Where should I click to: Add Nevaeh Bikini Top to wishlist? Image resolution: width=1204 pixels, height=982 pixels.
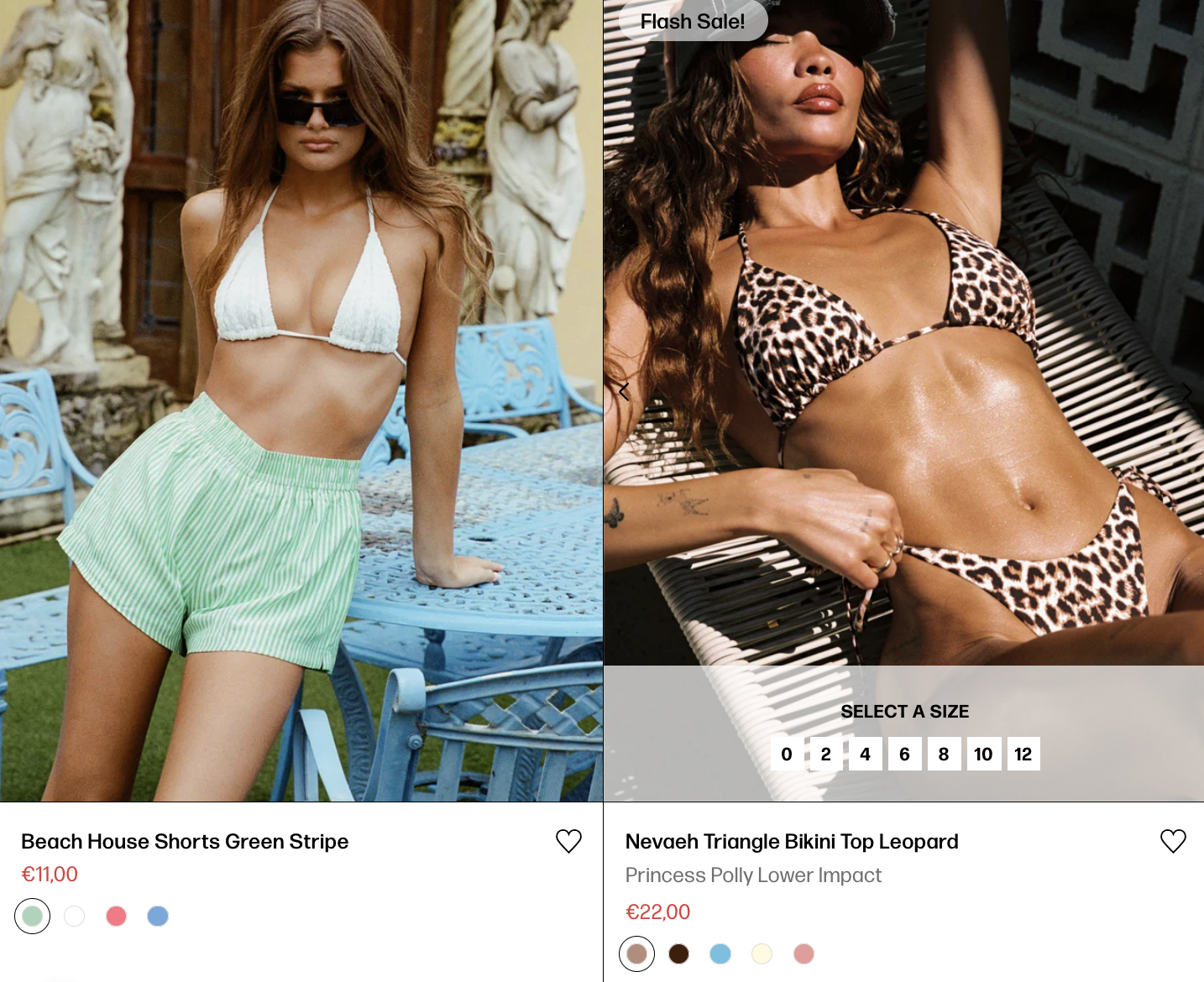point(1173,841)
